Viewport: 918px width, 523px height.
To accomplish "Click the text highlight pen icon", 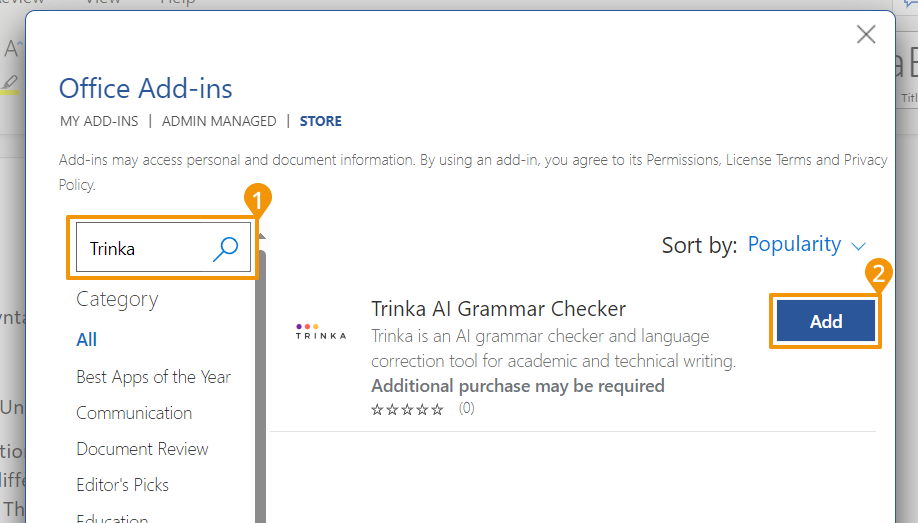I will [10, 82].
